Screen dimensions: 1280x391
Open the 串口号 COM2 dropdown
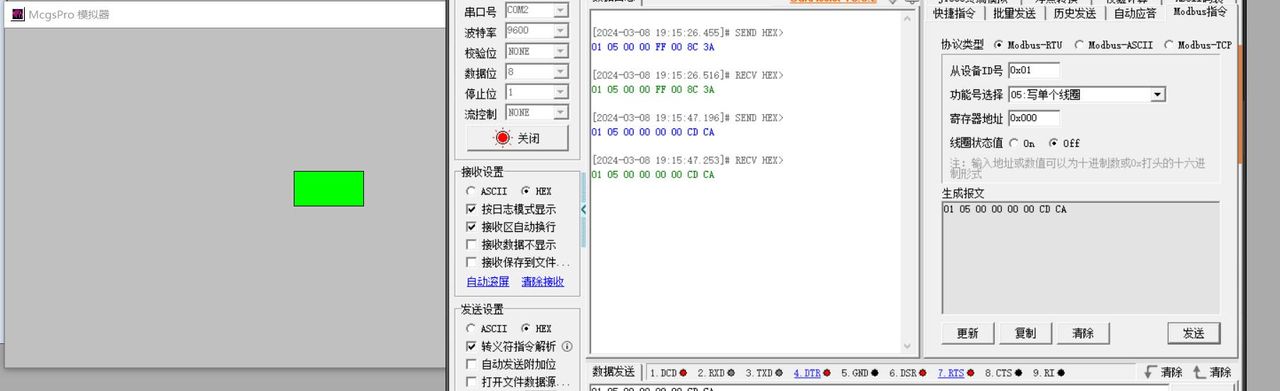pos(560,10)
